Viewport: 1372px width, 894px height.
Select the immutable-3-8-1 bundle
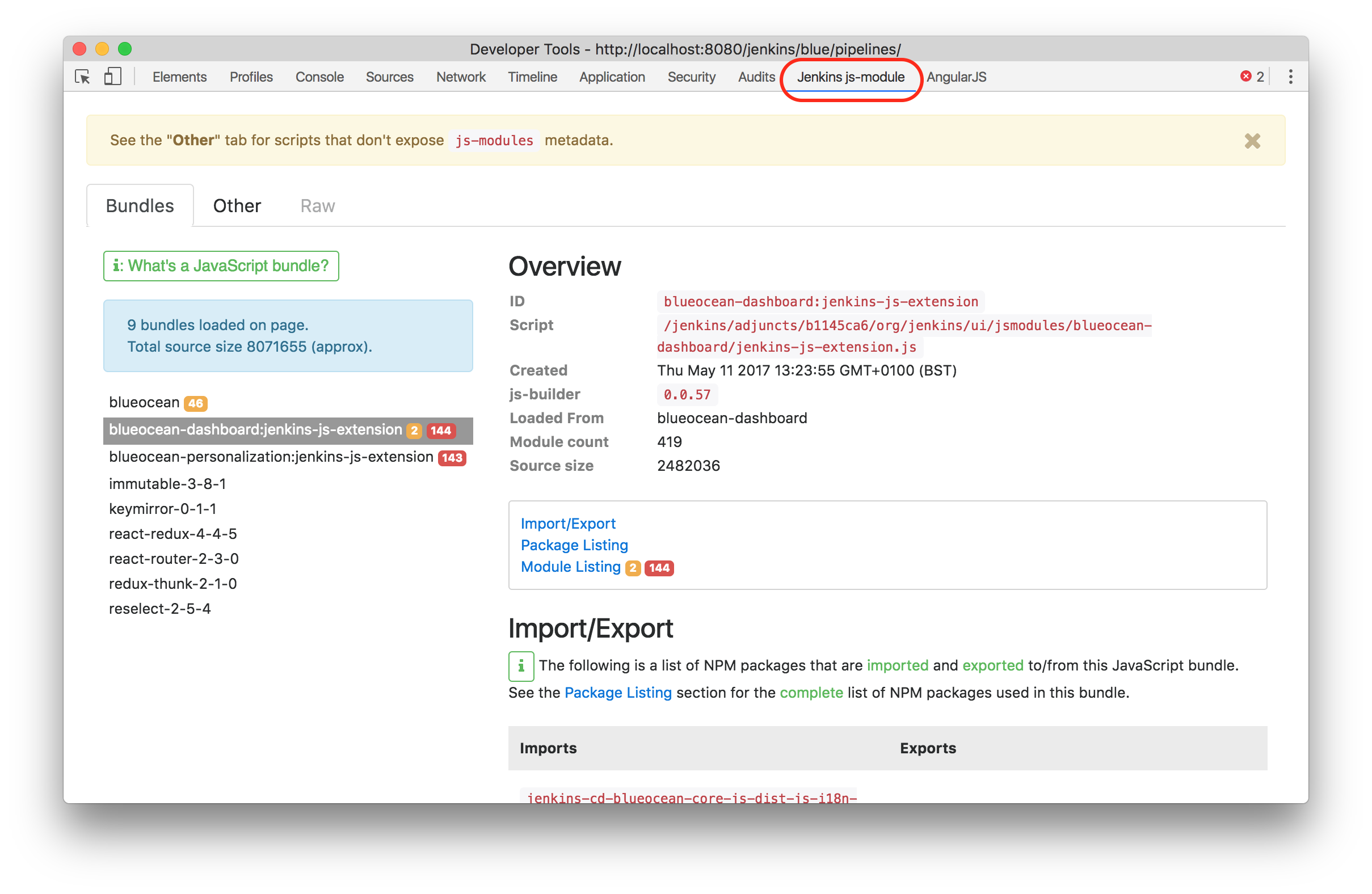tap(167, 484)
